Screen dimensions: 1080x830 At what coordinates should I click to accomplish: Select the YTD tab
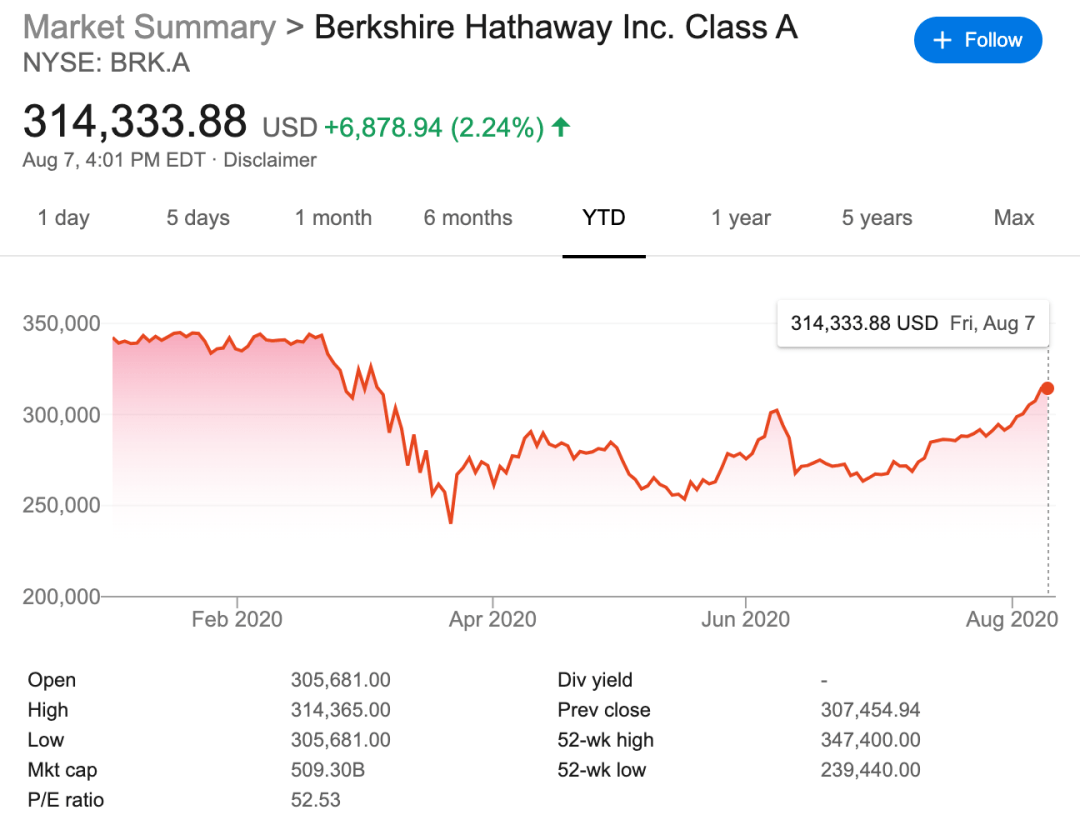coord(603,218)
